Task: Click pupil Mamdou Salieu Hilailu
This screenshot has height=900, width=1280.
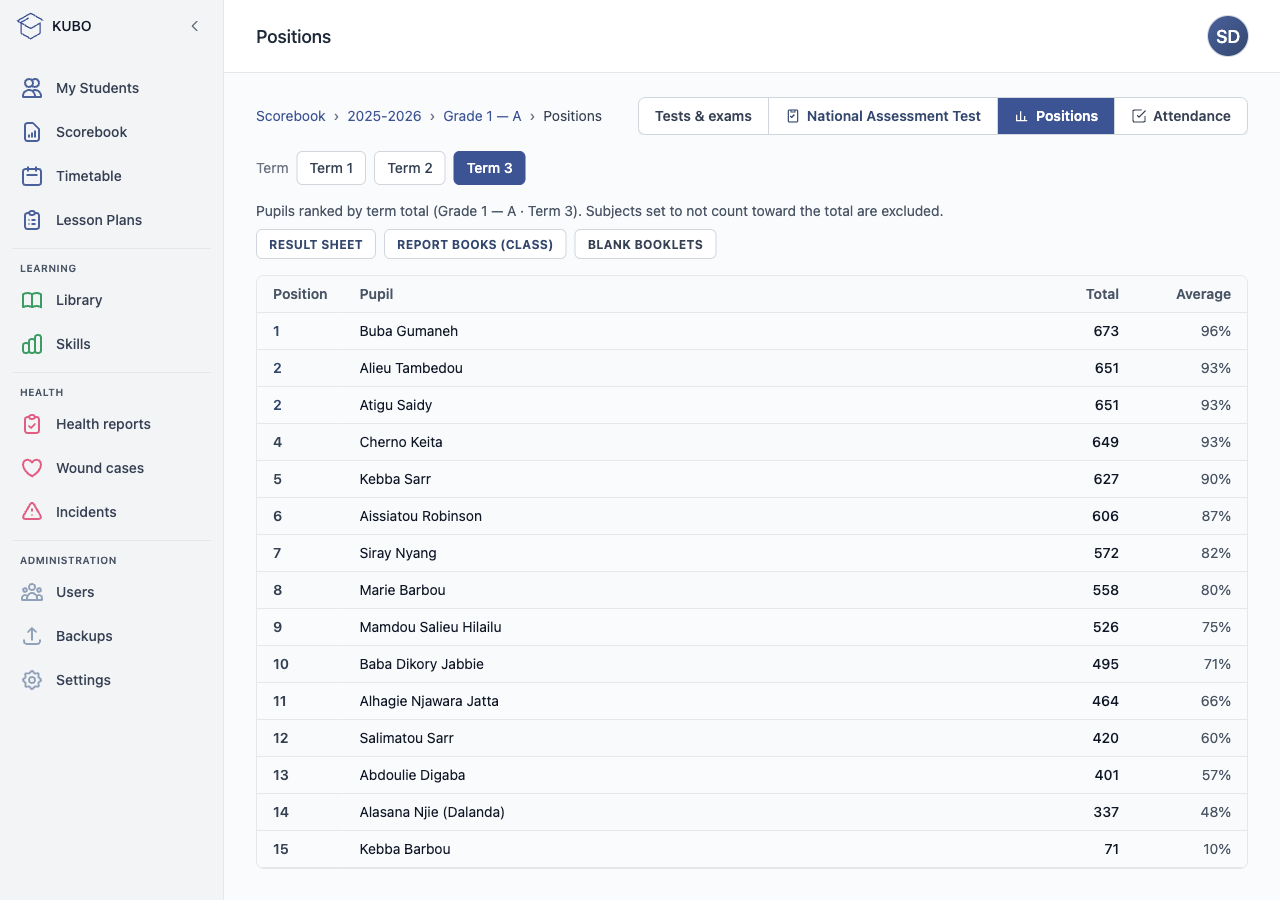Action: (x=430, y=627)
